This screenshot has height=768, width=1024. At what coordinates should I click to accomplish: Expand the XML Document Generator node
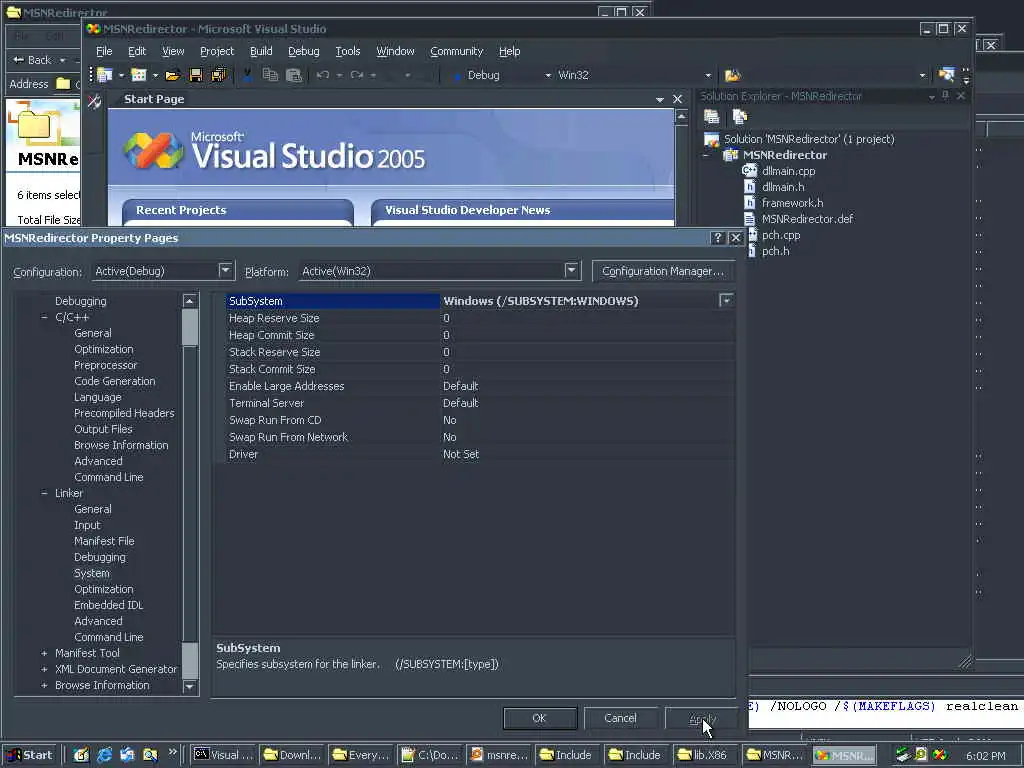click(44, 669)
